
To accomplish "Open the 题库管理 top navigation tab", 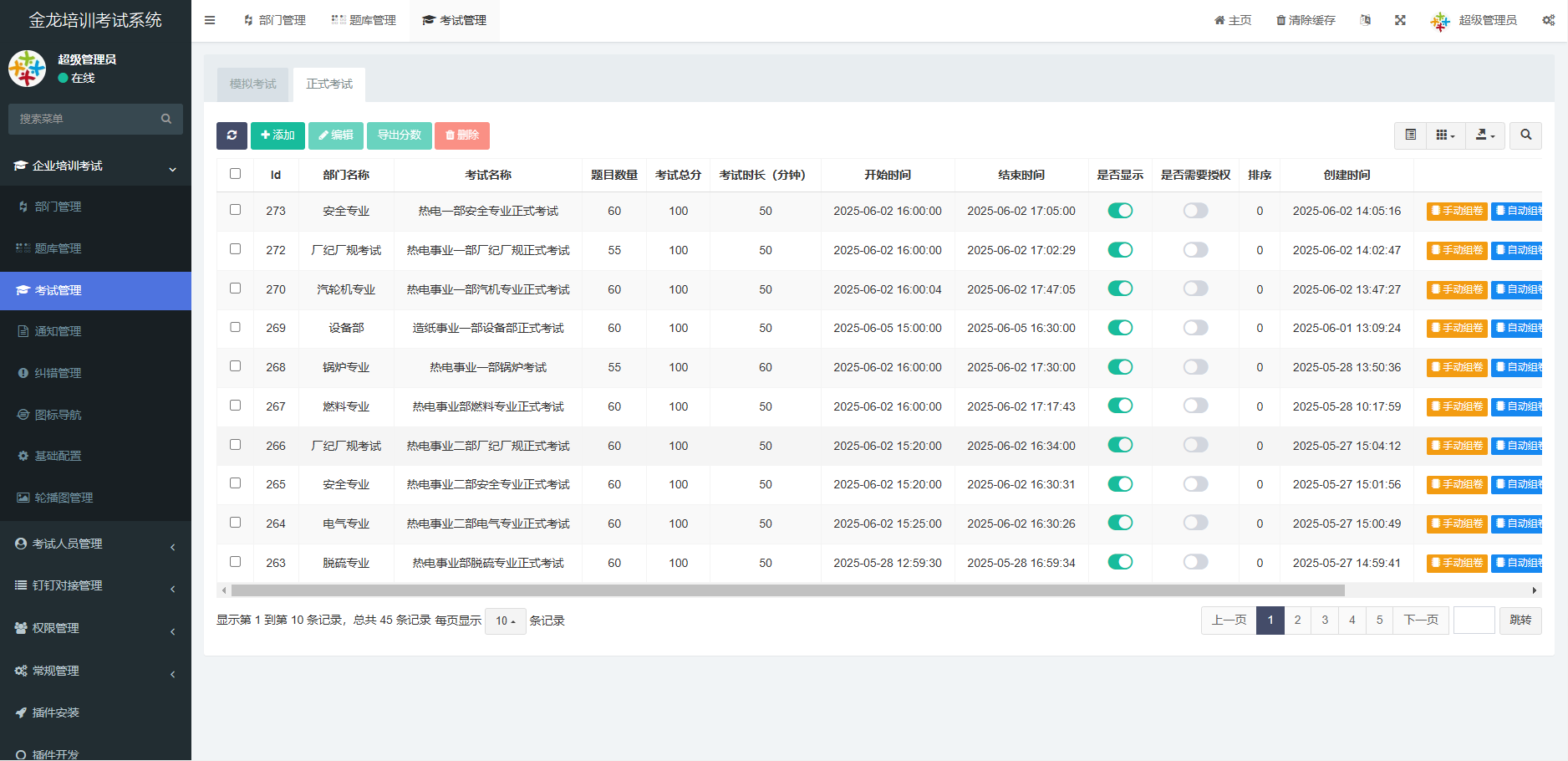I will click(x=364, y=20).
